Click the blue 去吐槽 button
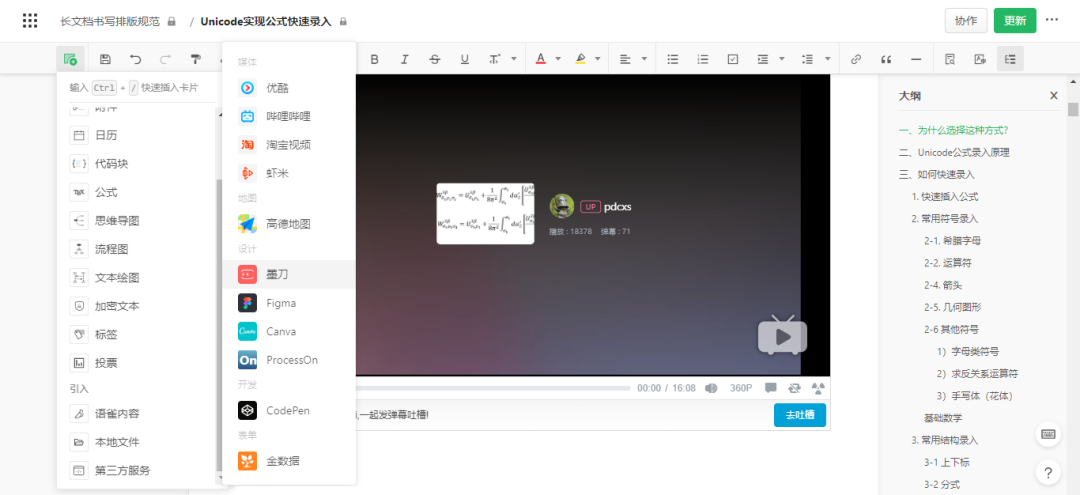This screenshot has width=1080, height=495. click(x=799, y=414)
